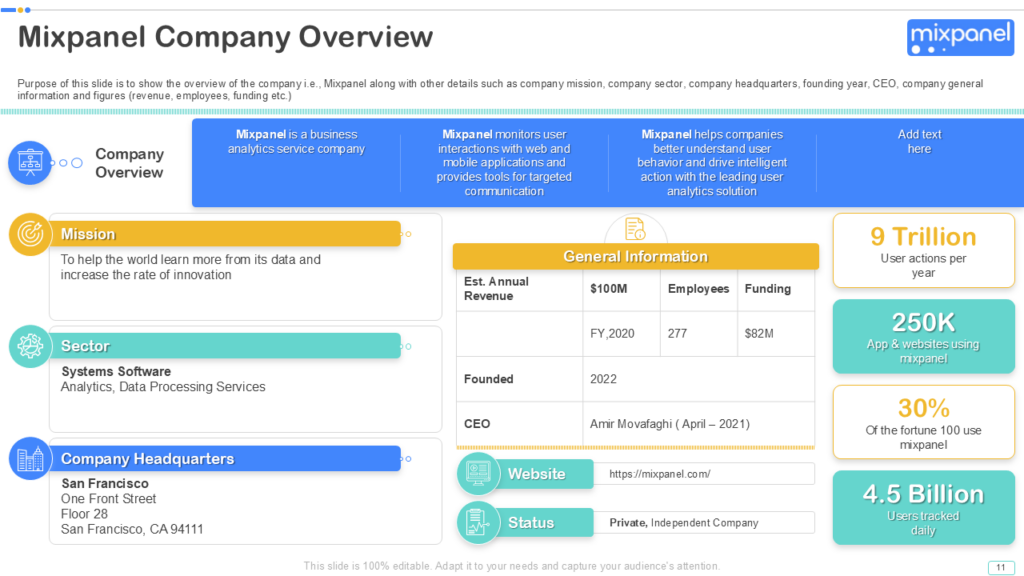Image resolution: width=1024 pixels, height=576 pixels.
Task: Click the 'Floor 28' address line
Action: coord(84,514)
